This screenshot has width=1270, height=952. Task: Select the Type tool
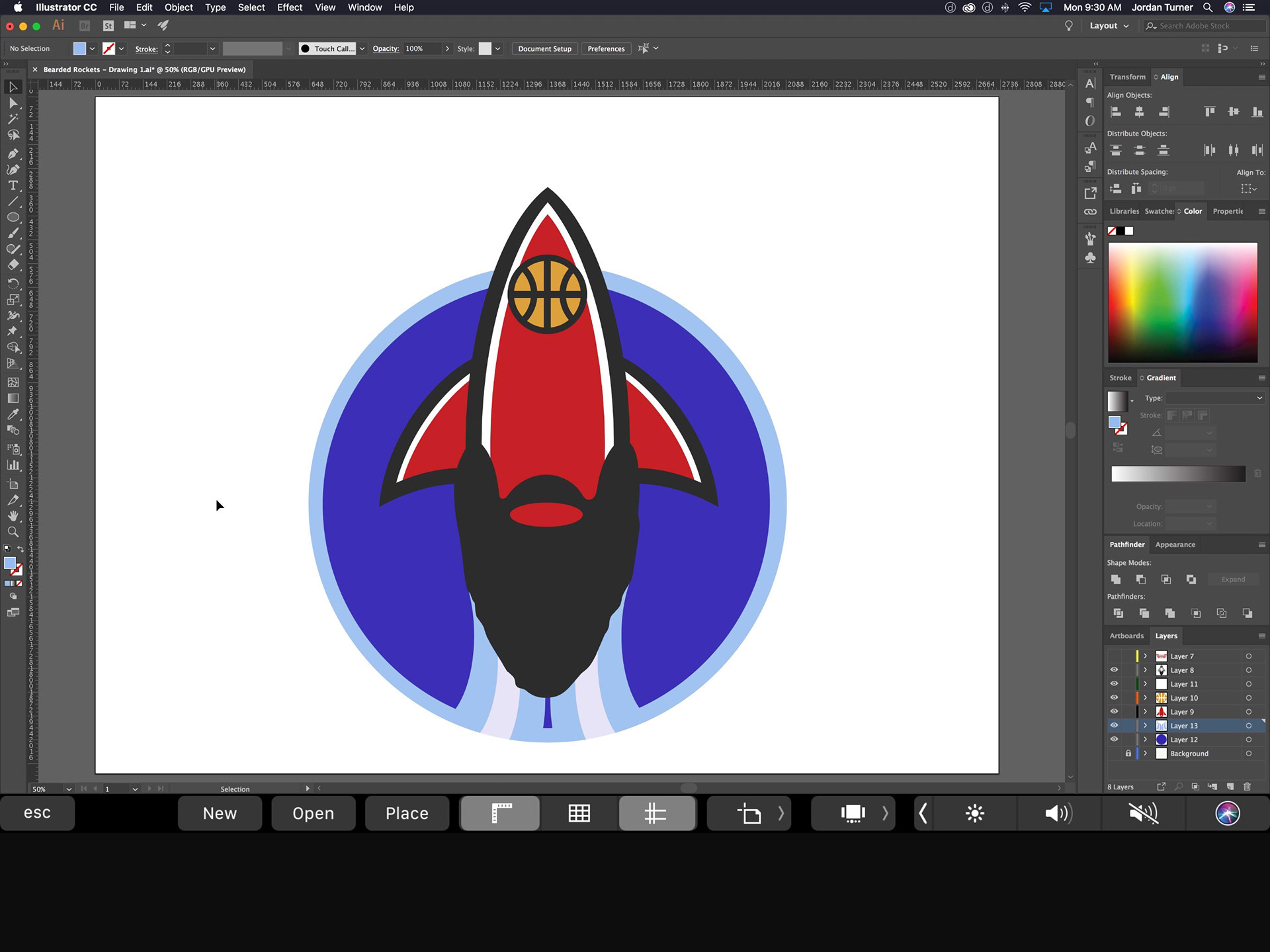(x=13, y=186)
